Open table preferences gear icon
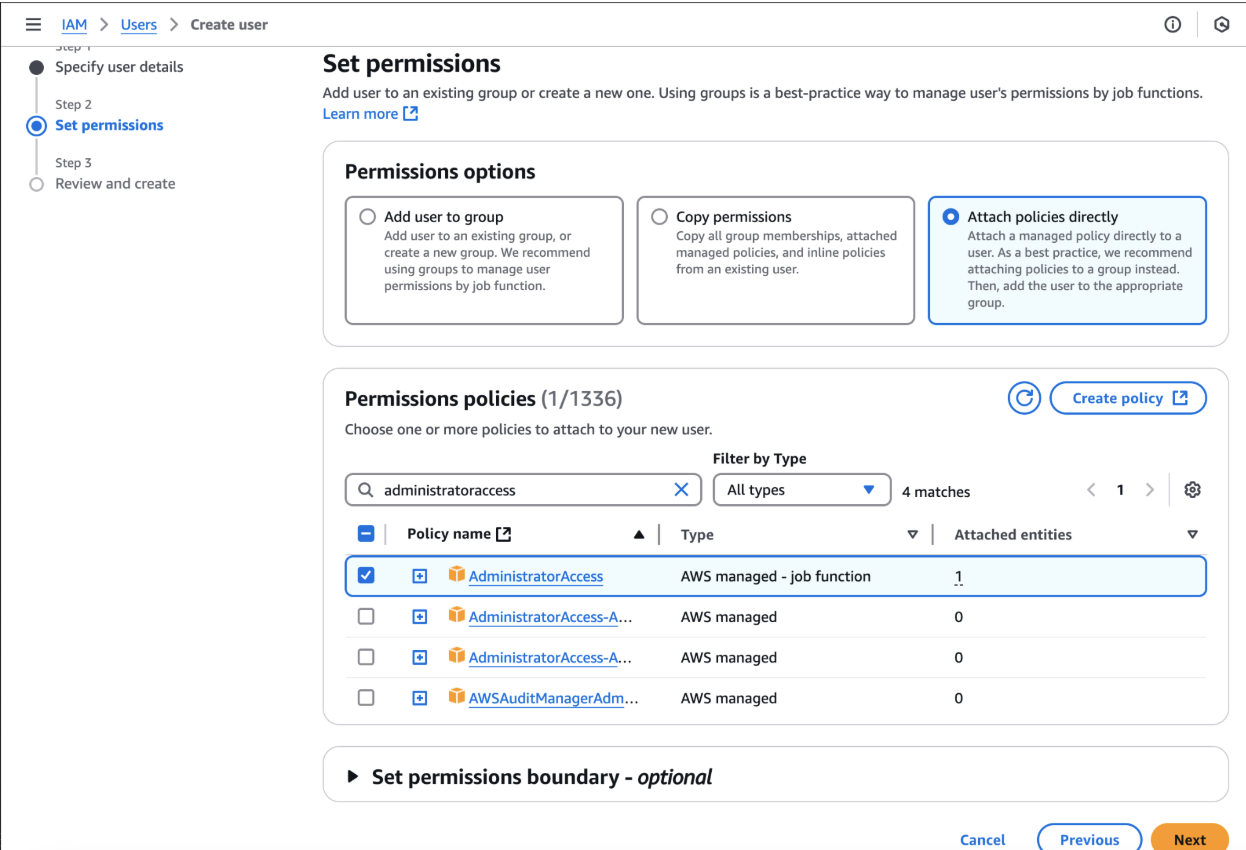This screenshot has width=1246, height=850. tap(1192, 490)
